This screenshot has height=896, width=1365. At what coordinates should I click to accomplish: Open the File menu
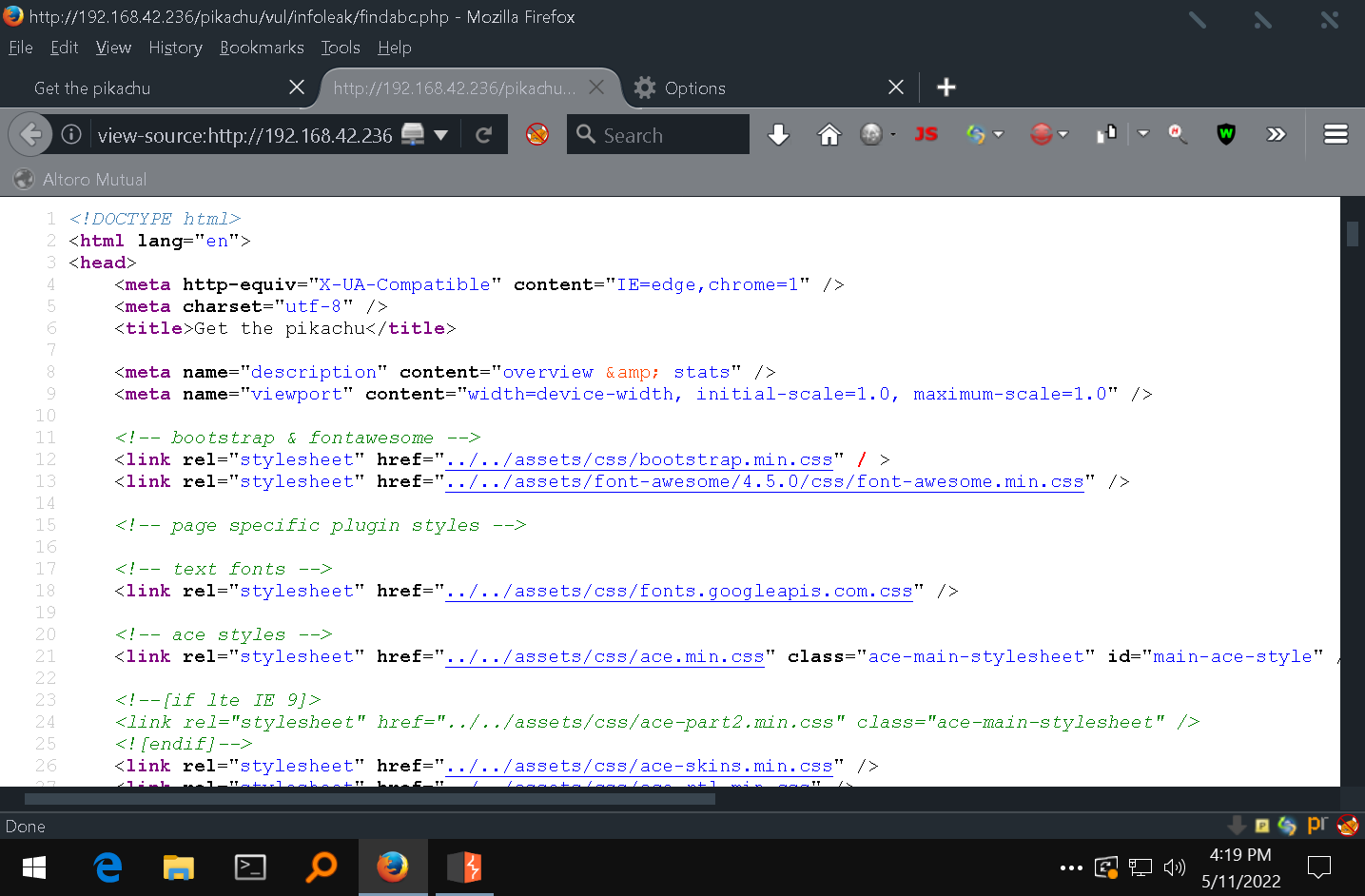tap(20, 48)
